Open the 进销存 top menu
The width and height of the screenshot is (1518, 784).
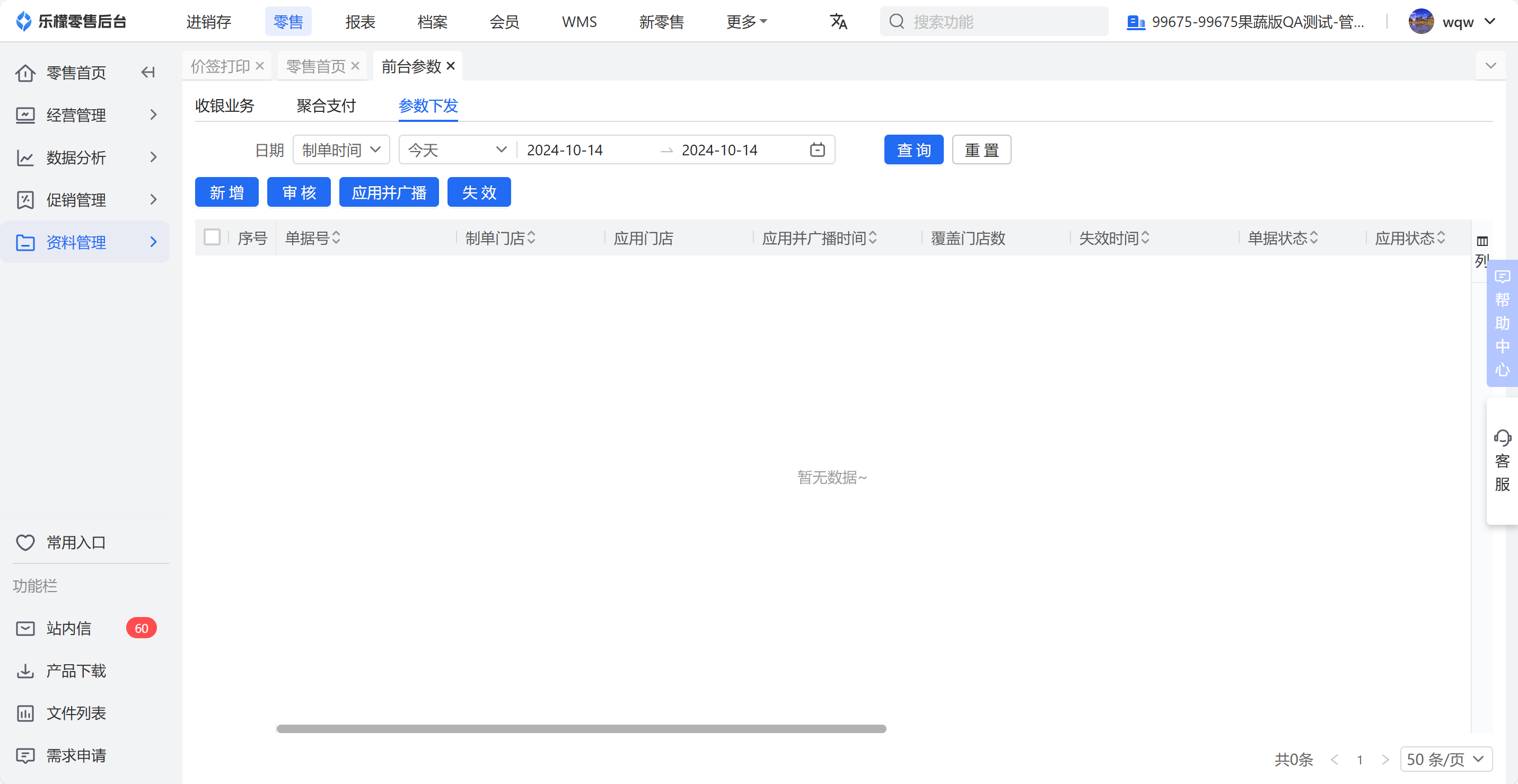[x=208, y=22]
